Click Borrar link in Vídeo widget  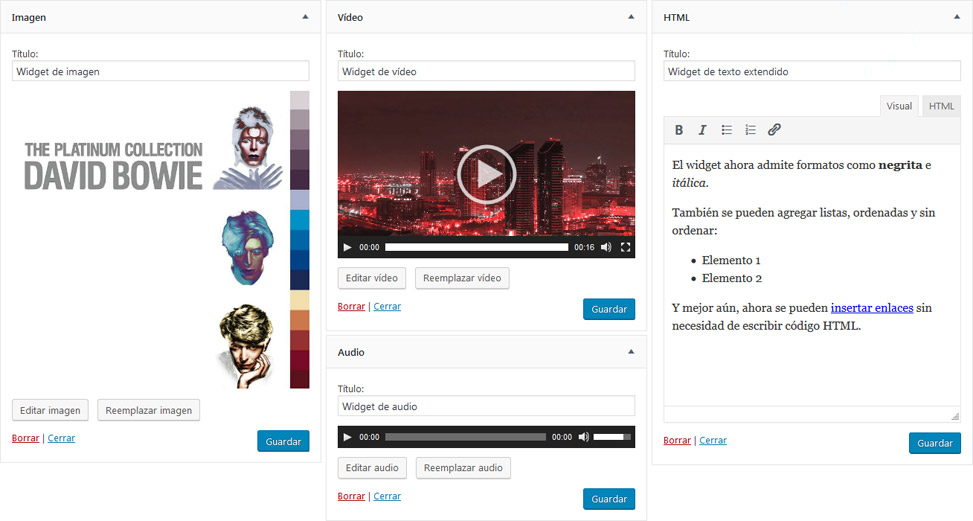[351, 306]
